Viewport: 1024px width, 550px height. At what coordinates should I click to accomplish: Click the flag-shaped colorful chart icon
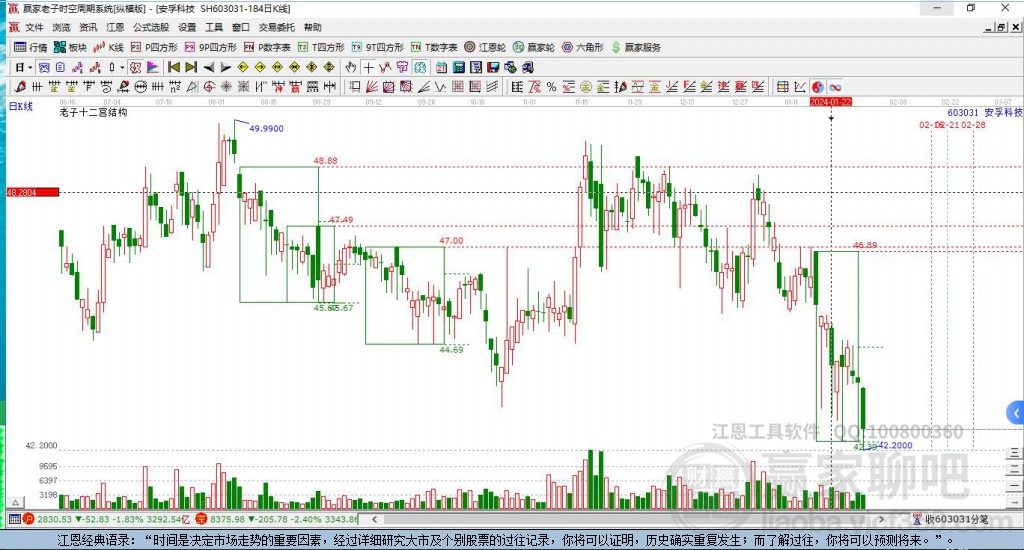[152, 67]
